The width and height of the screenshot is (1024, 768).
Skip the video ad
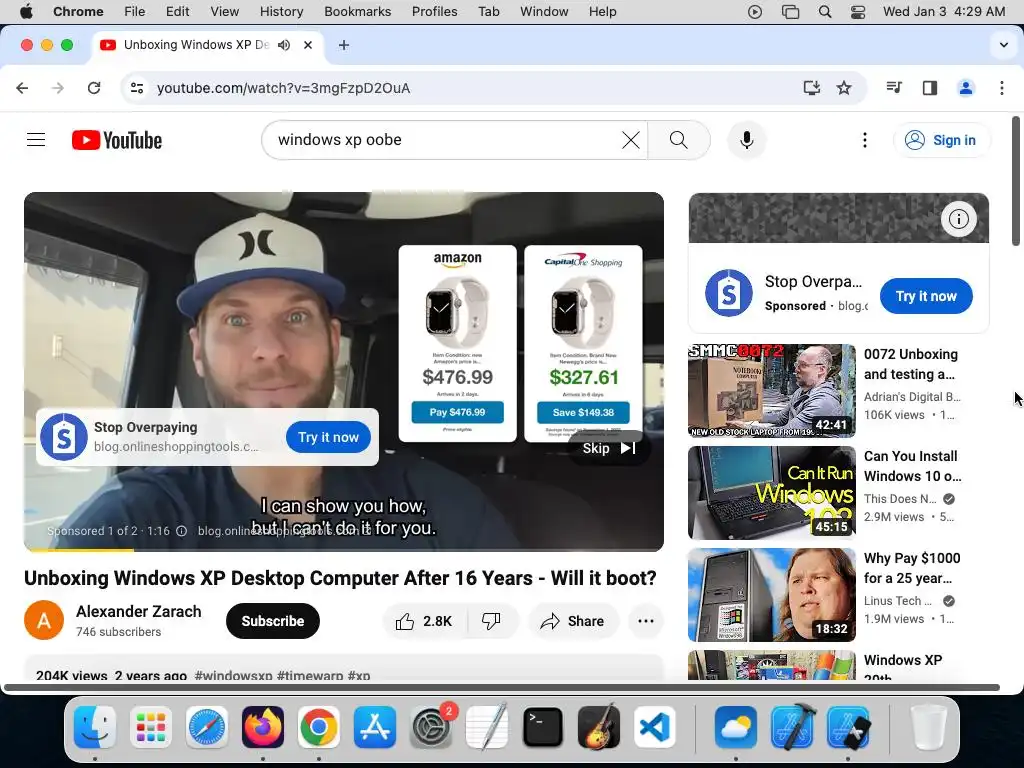tap(609, 448)
